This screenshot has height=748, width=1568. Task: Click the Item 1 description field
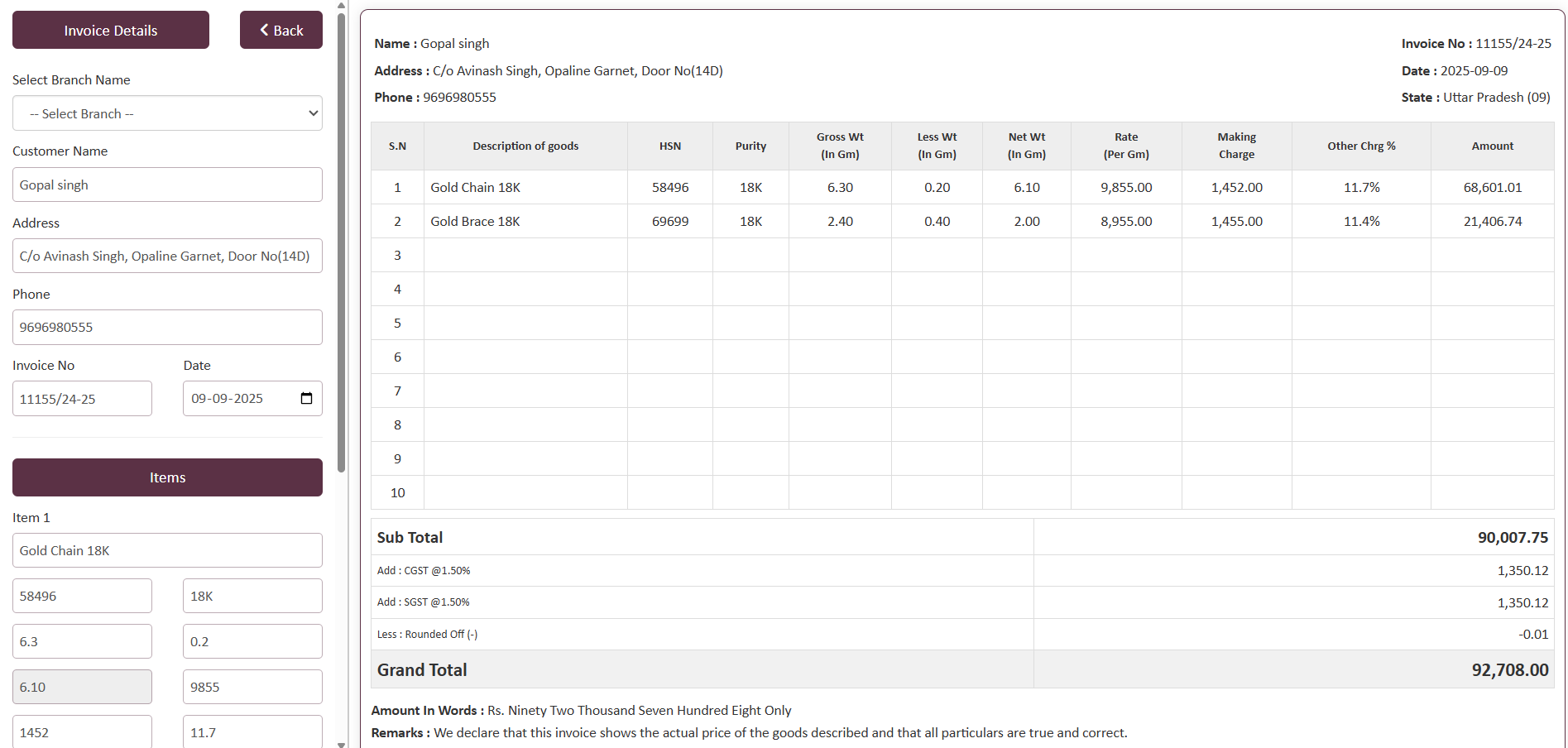coord(167,550)
